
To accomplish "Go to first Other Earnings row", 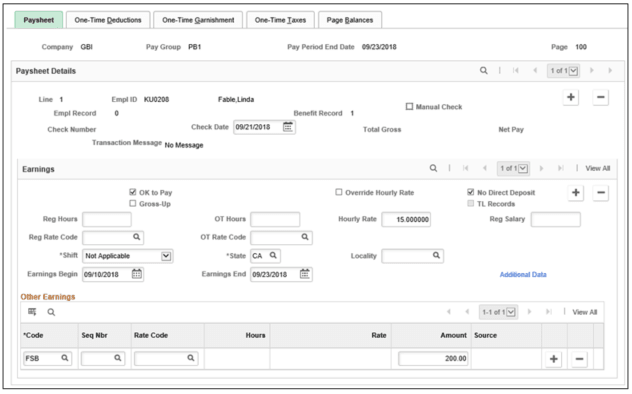I will tap(449, 312).
